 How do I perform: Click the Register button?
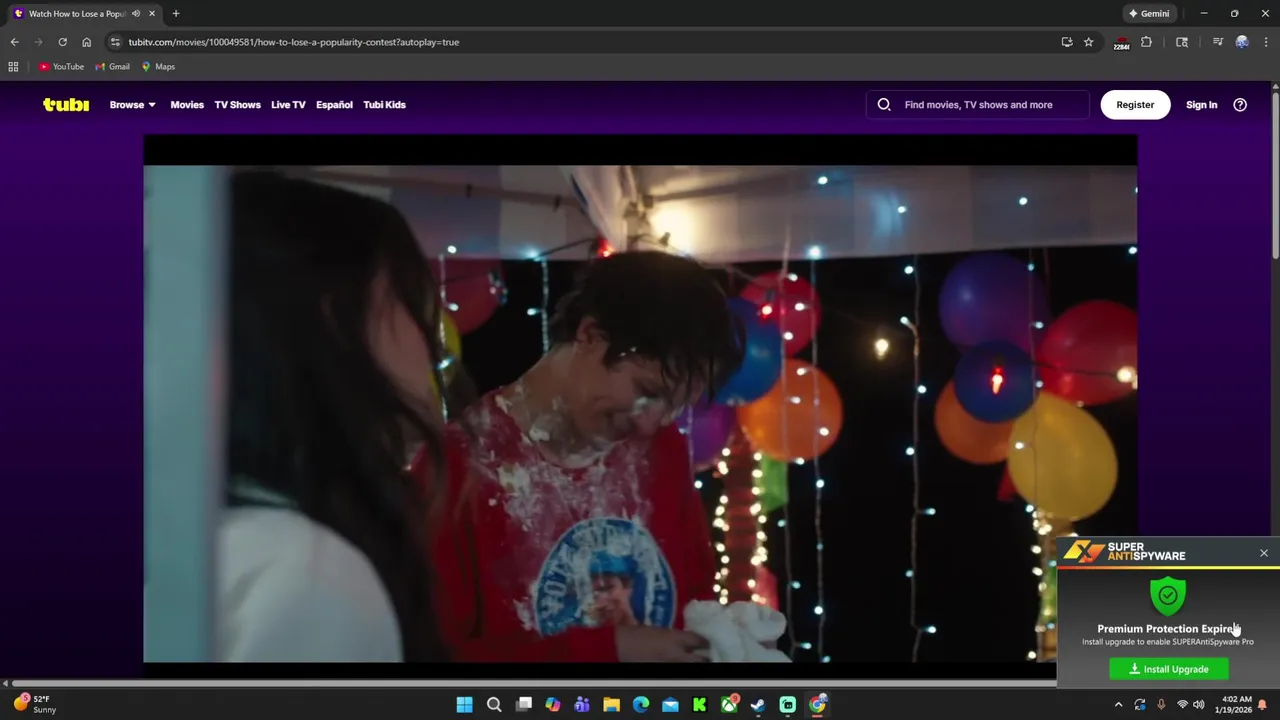coord(1135,104)
